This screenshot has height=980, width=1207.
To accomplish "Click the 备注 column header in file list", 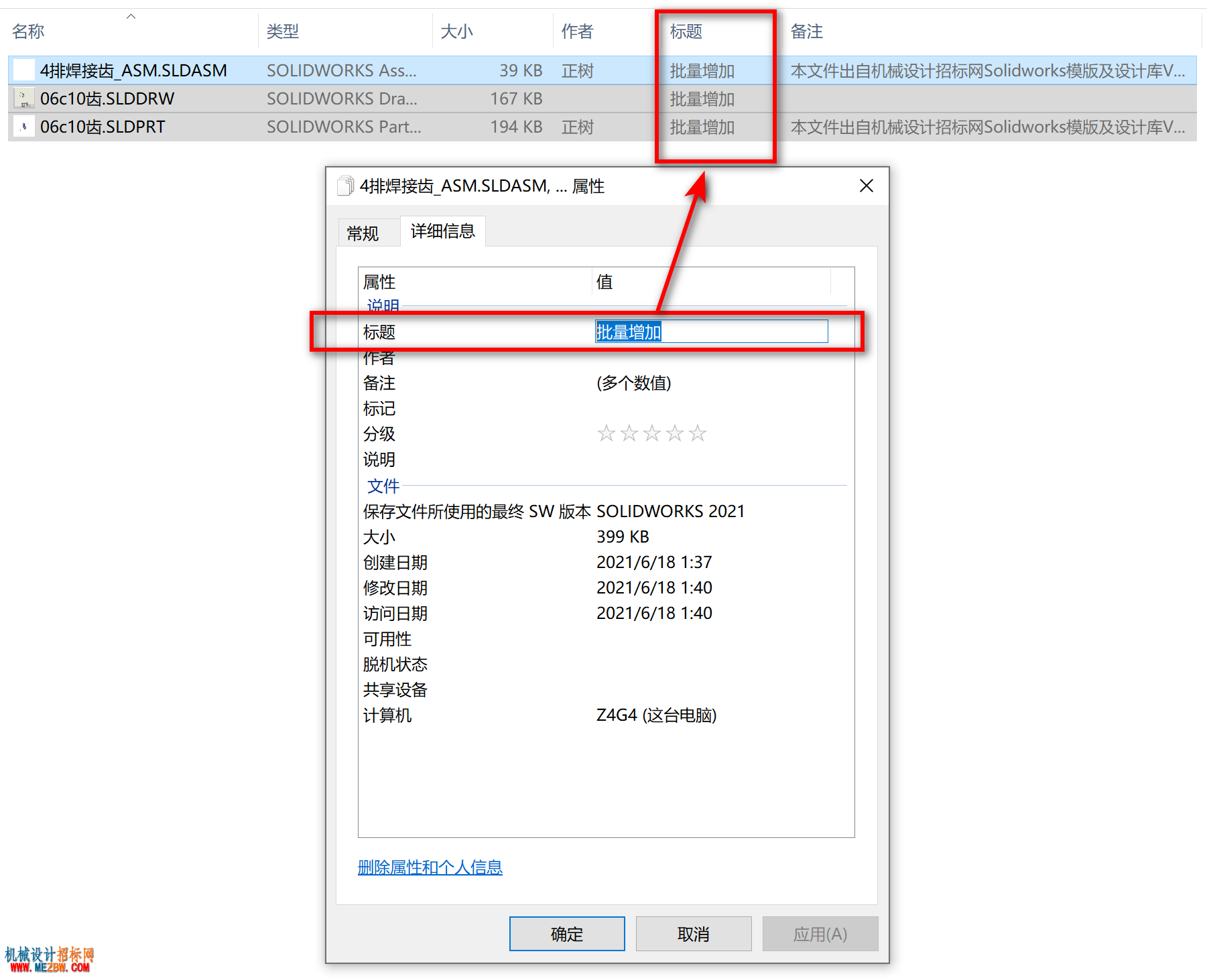I will [807, 31].
